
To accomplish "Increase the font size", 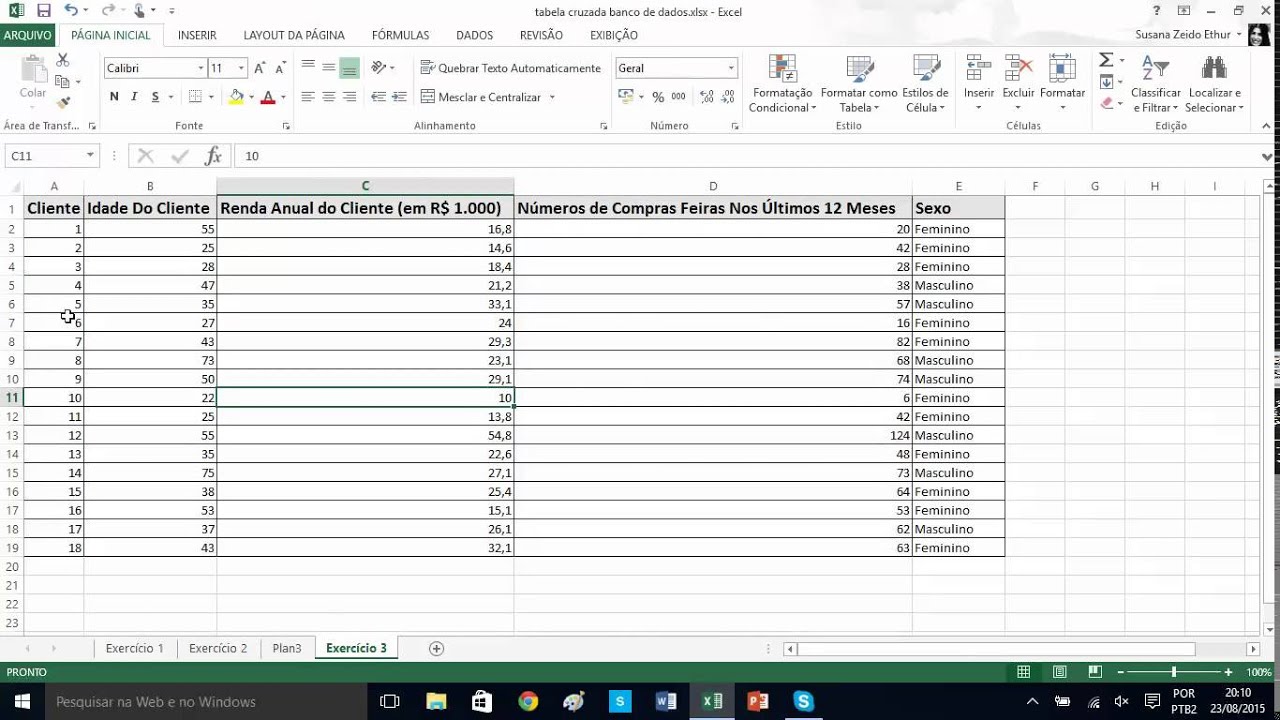I will click(260, 68).
